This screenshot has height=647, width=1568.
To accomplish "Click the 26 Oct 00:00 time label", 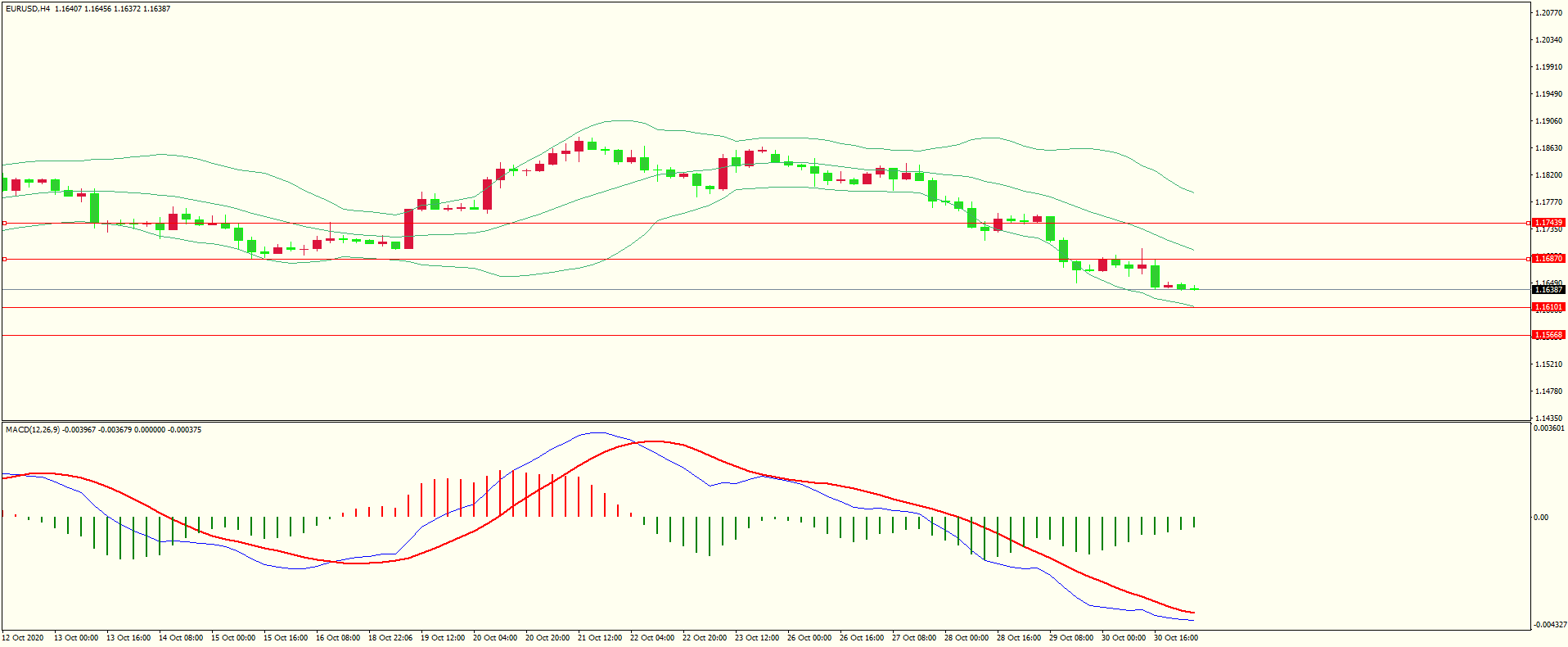I will click(x=809, y=638).
